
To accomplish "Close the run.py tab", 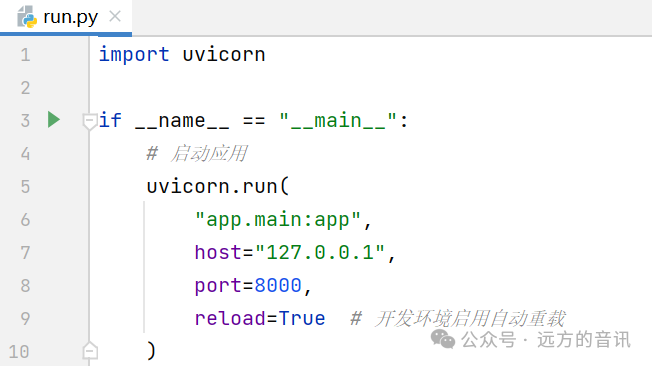I will click(x=115, y=17).
